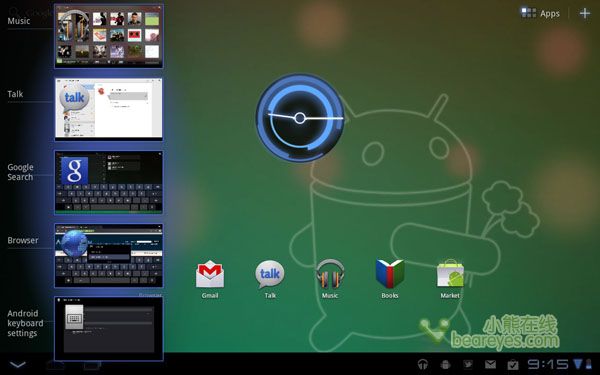The width and height of the screenshot is (600, 375).
Task: Tap the analog clock widget
Action: pyautogui.click(x=300, y=118)
